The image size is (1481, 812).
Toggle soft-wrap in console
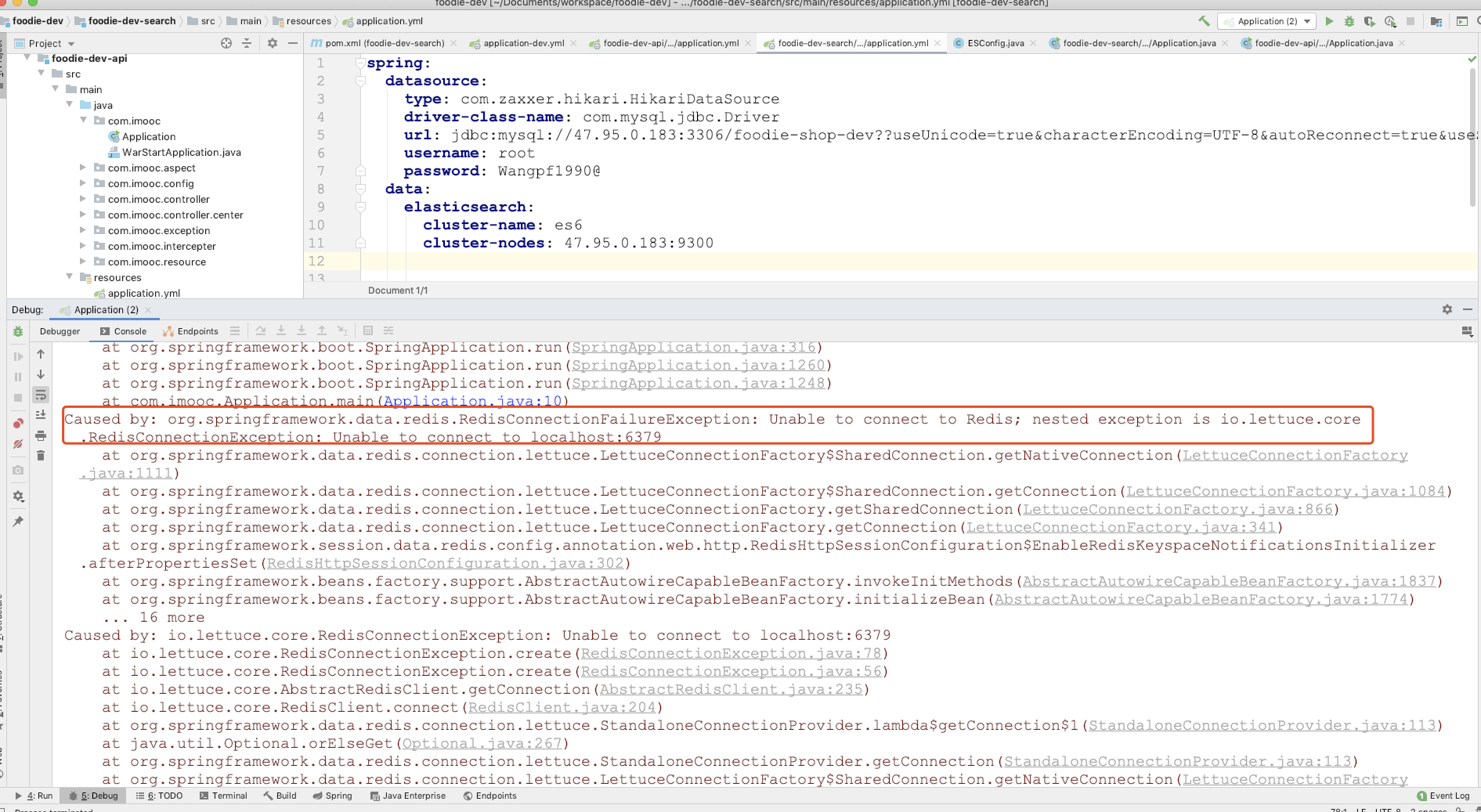(41, 395)
